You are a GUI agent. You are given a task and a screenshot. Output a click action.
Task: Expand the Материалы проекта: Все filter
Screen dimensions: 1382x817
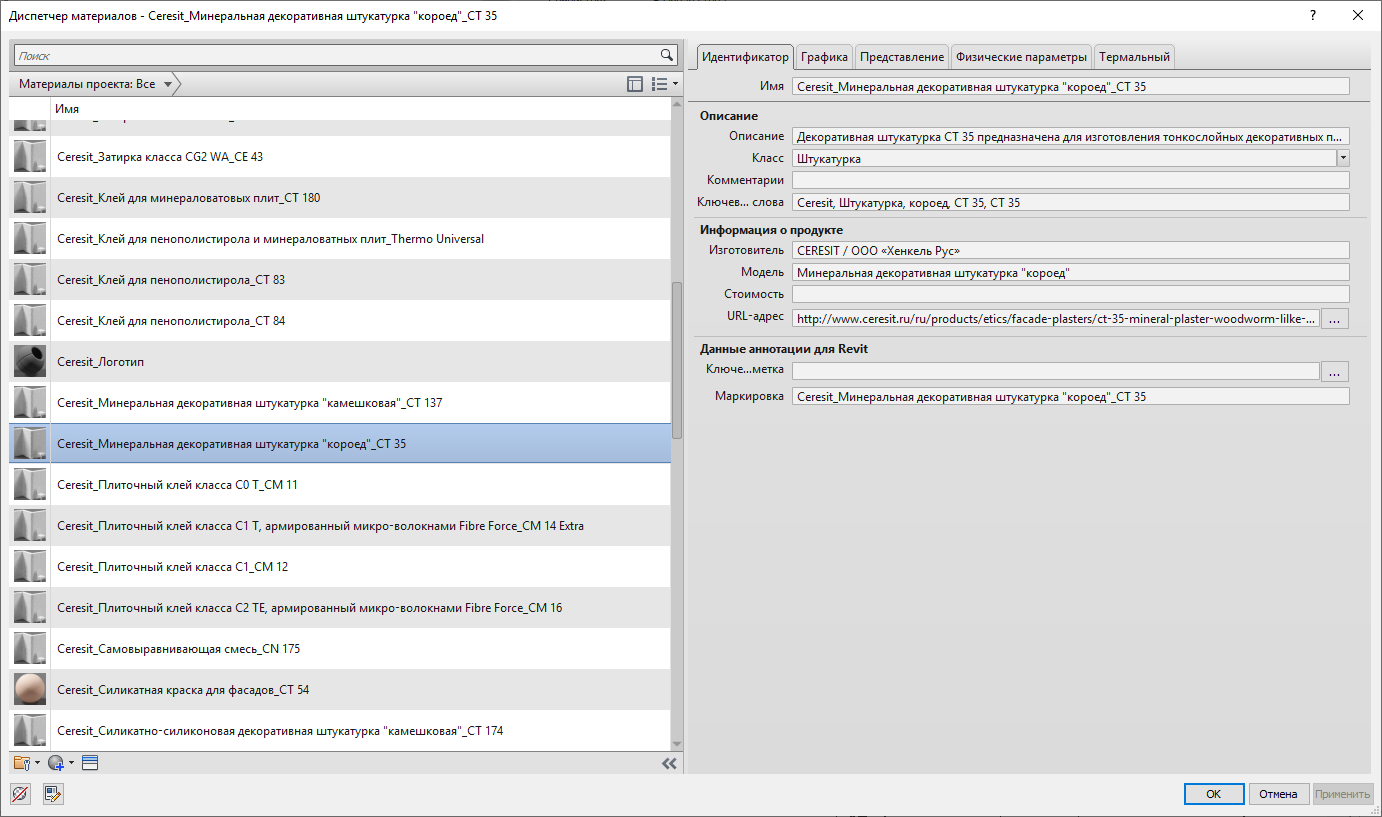(96, 84)
